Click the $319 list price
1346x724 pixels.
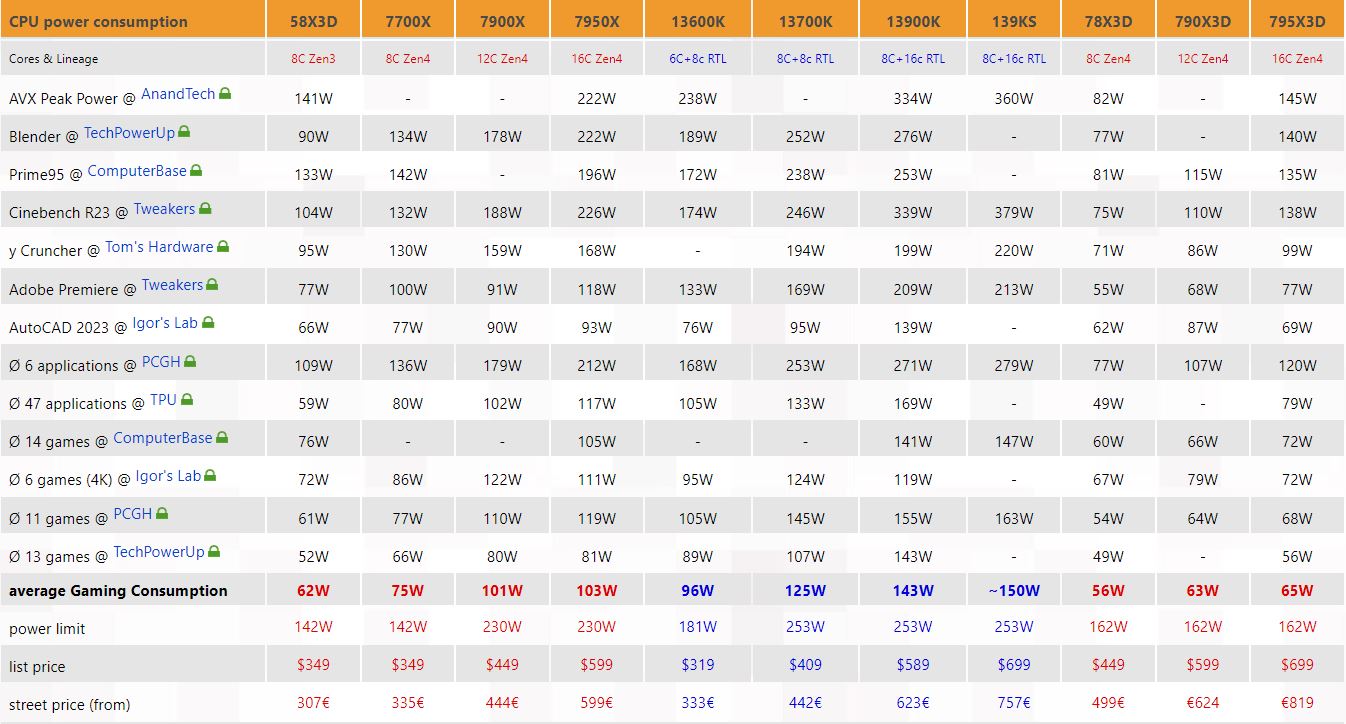point(697,664)
